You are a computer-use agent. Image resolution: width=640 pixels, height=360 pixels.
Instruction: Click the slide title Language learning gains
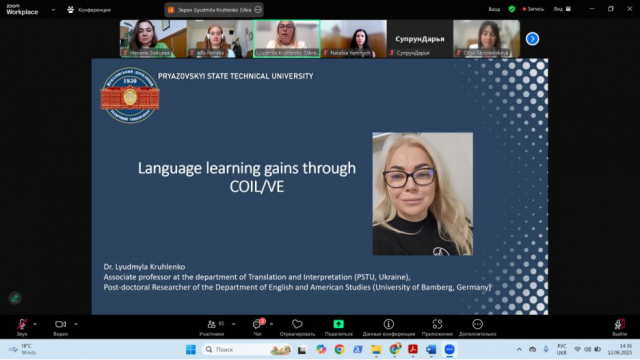[x=247, y=177]
